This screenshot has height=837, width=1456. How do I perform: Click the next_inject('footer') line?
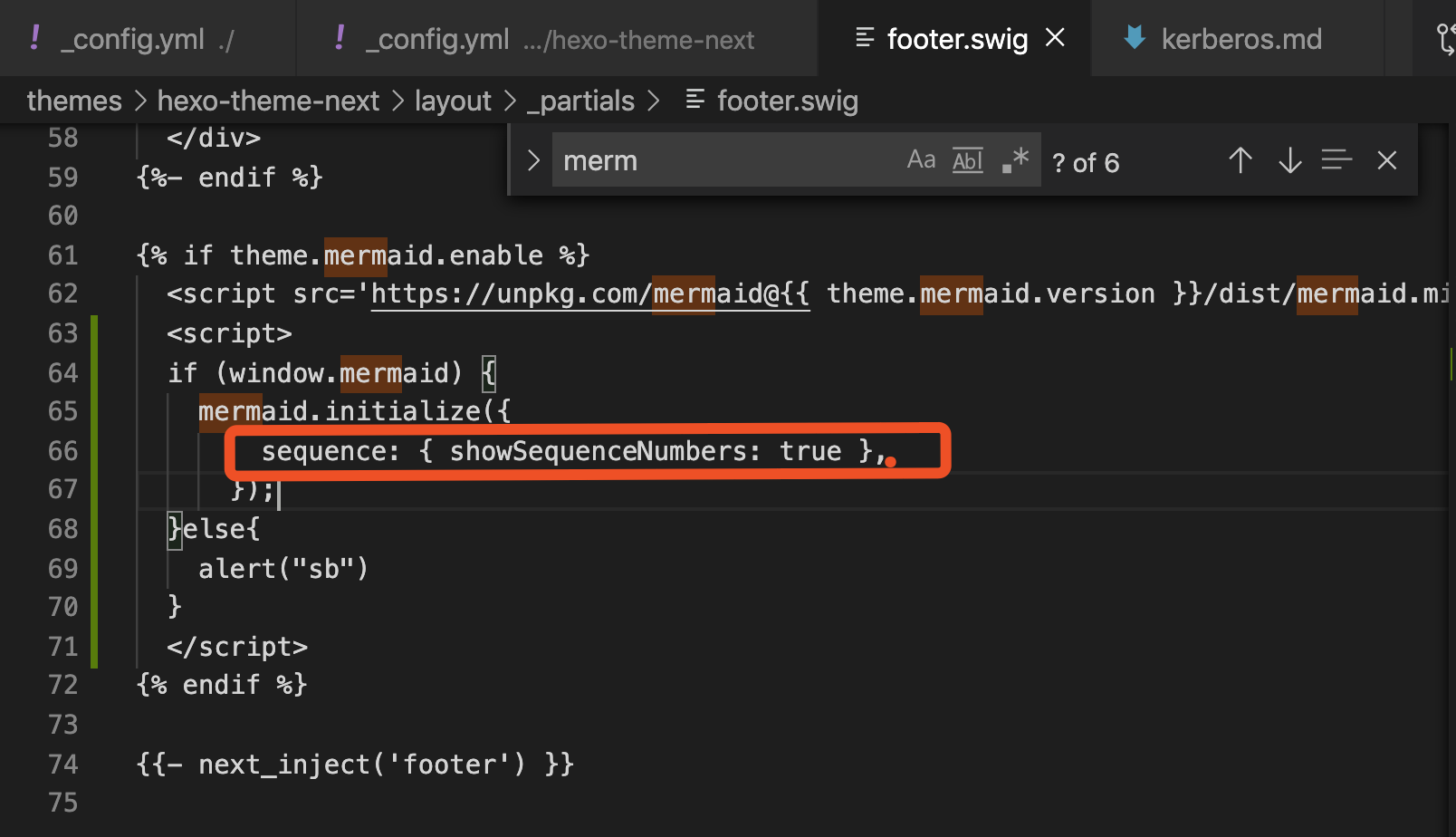coord(356,765)
